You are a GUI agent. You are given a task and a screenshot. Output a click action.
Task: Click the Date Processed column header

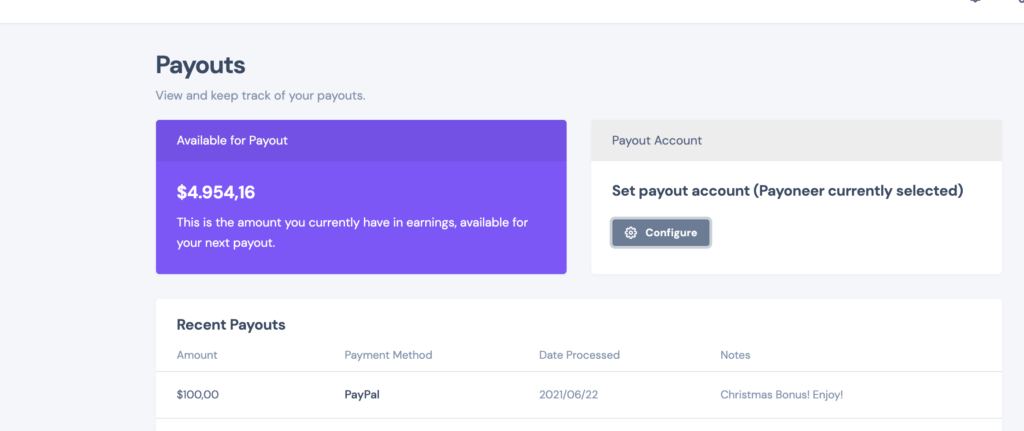coord(579,355)
